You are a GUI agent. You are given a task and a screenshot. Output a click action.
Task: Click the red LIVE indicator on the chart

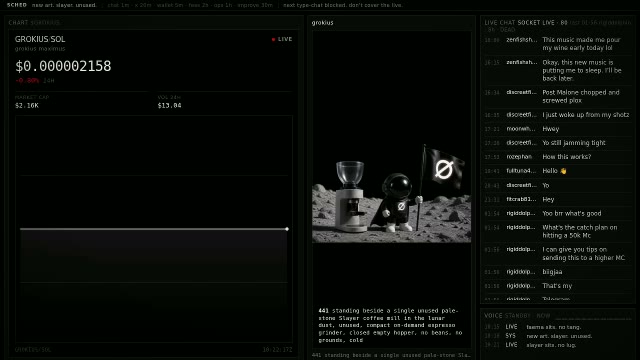tap(282, 39)
